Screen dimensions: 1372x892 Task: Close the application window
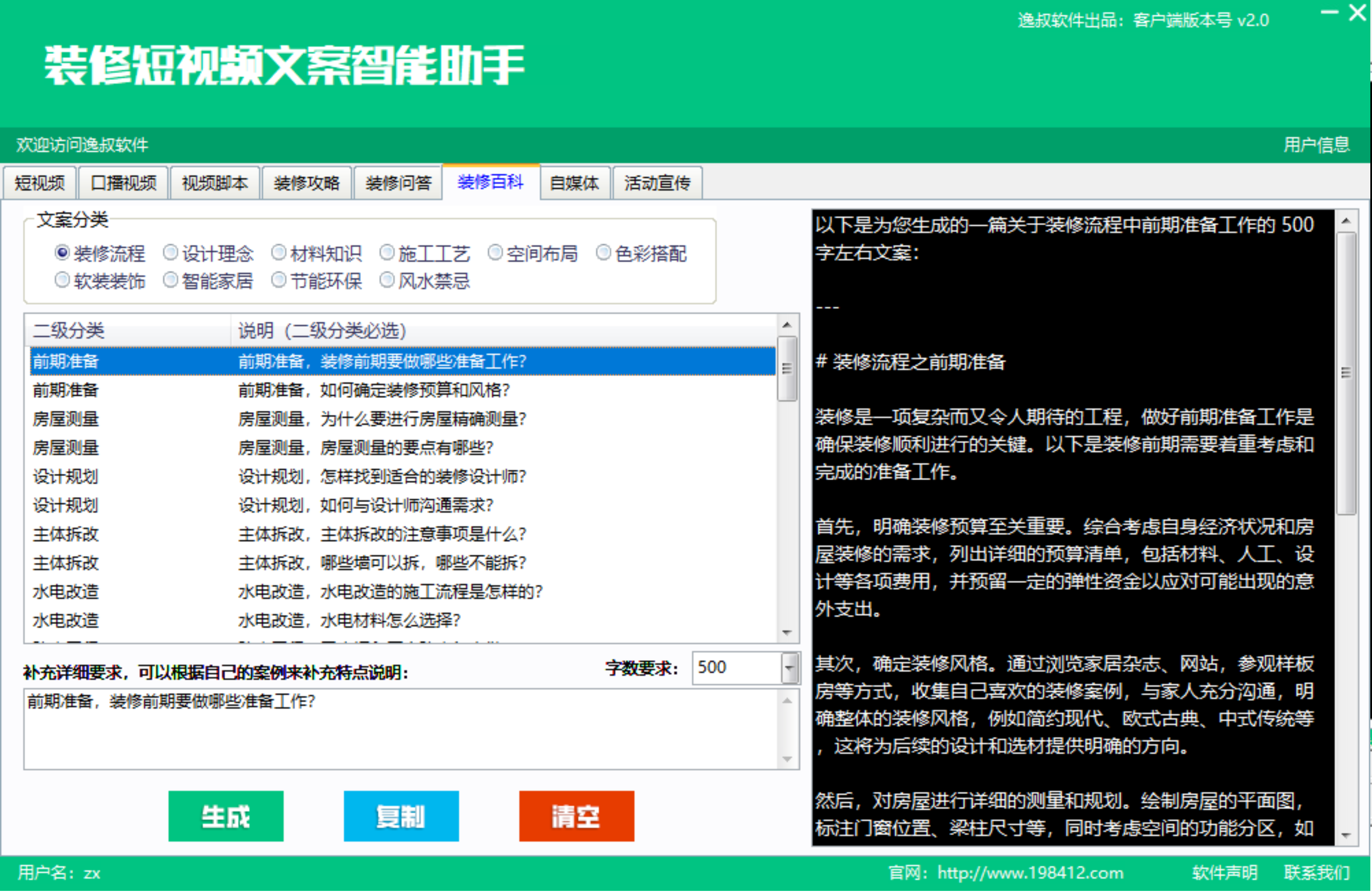click(x=1358, y=12)
